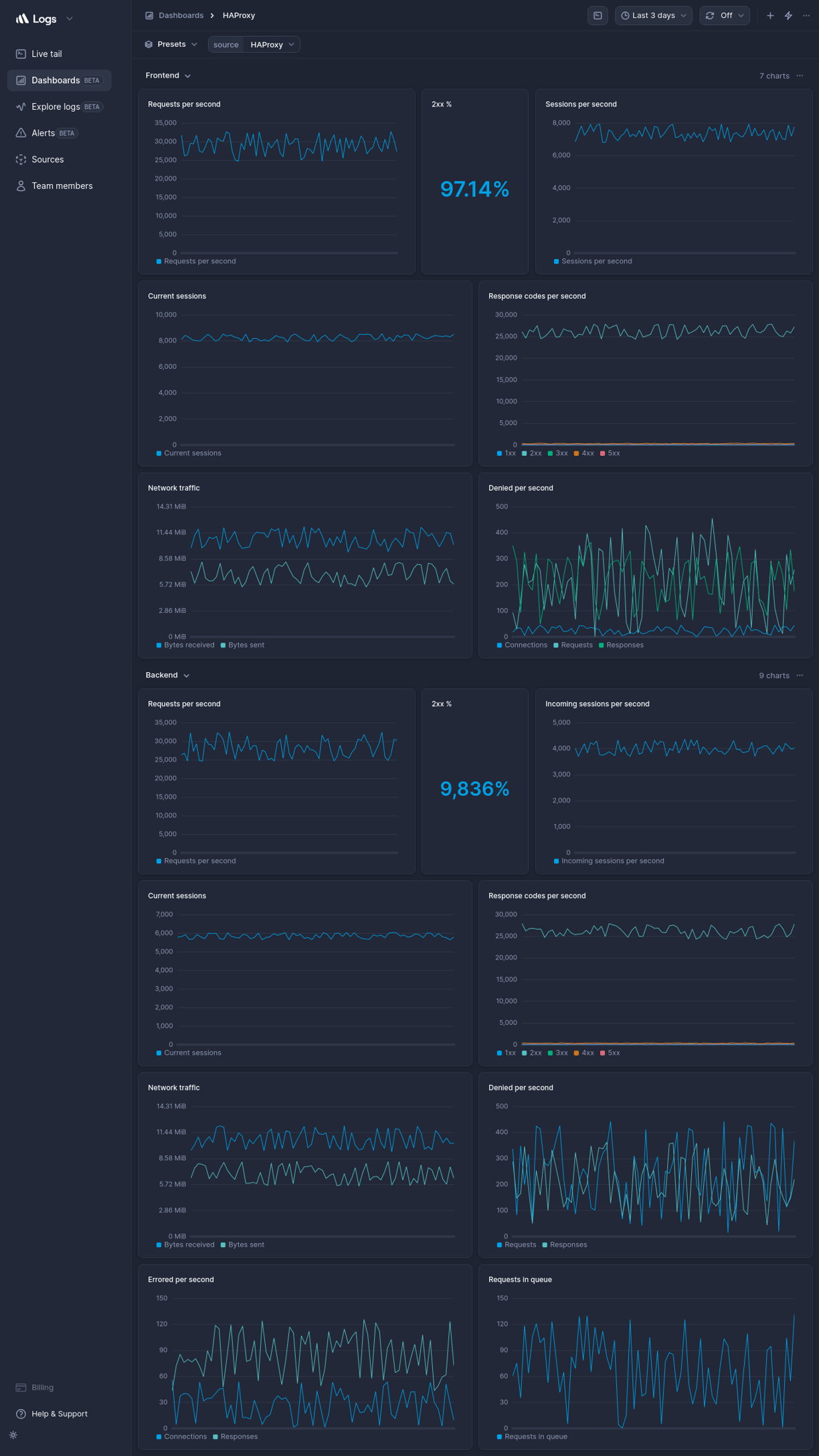Toggle Connections in Frontend Denied per second legend
The width and height of the screenshot is (819, 1456).
522,645
